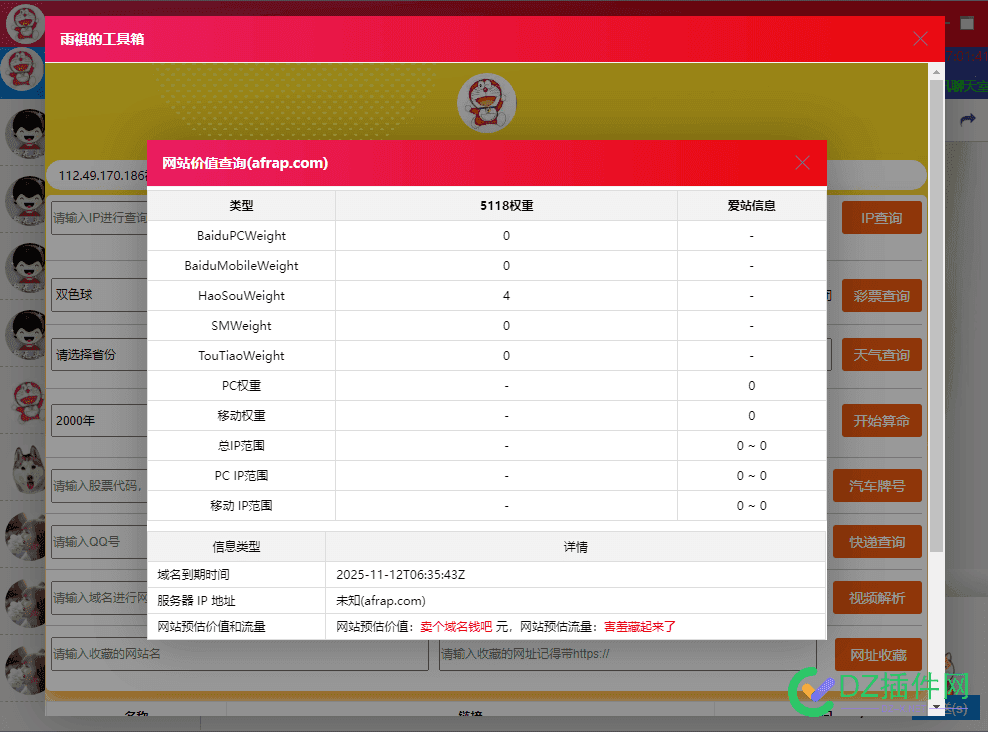Close the 网站价值查询 popup dialog

tap(802, 163)
